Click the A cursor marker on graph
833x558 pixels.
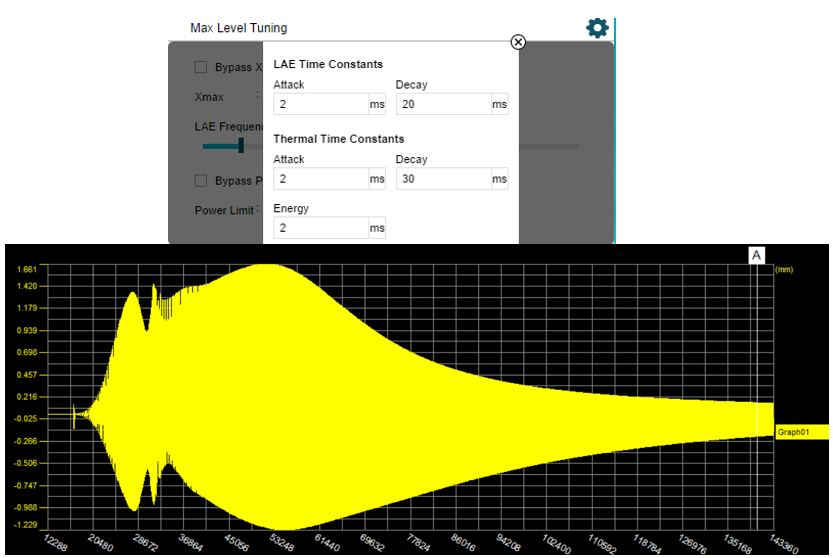(x=757, y=256)
